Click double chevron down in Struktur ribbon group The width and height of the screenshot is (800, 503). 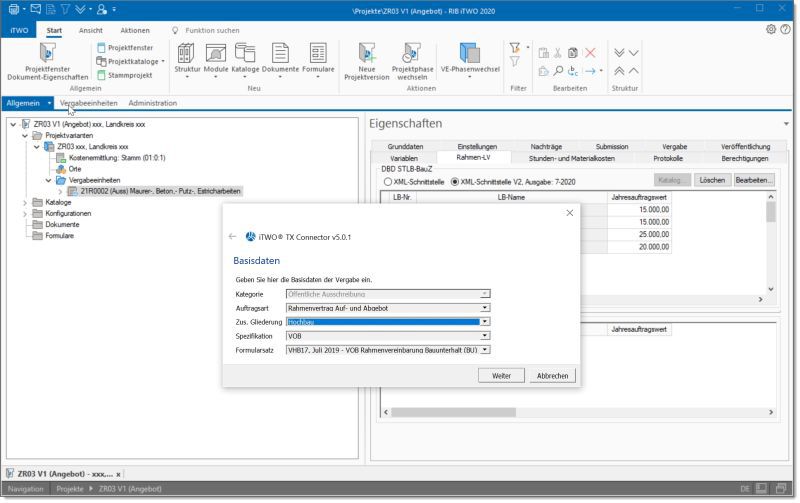(619, 53)
